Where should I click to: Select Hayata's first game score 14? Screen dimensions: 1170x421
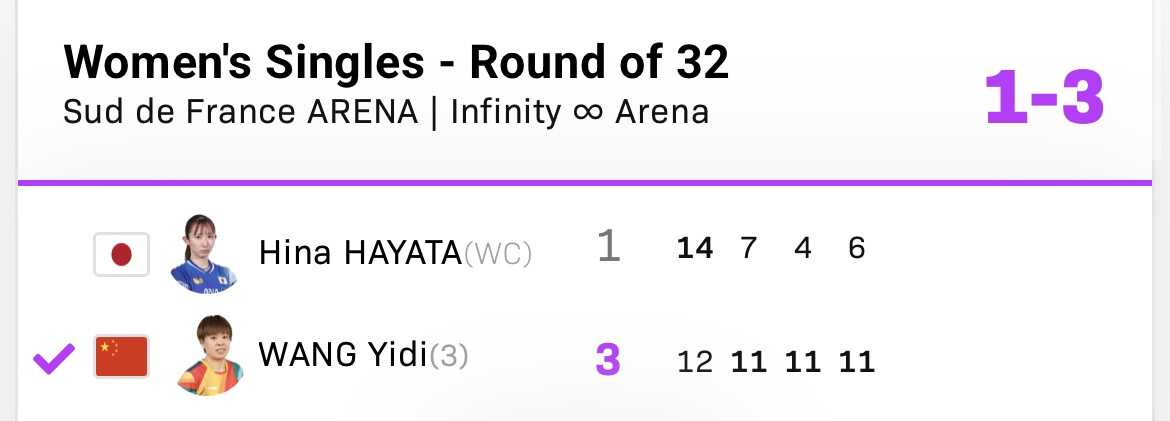click(x=695, y=248)
